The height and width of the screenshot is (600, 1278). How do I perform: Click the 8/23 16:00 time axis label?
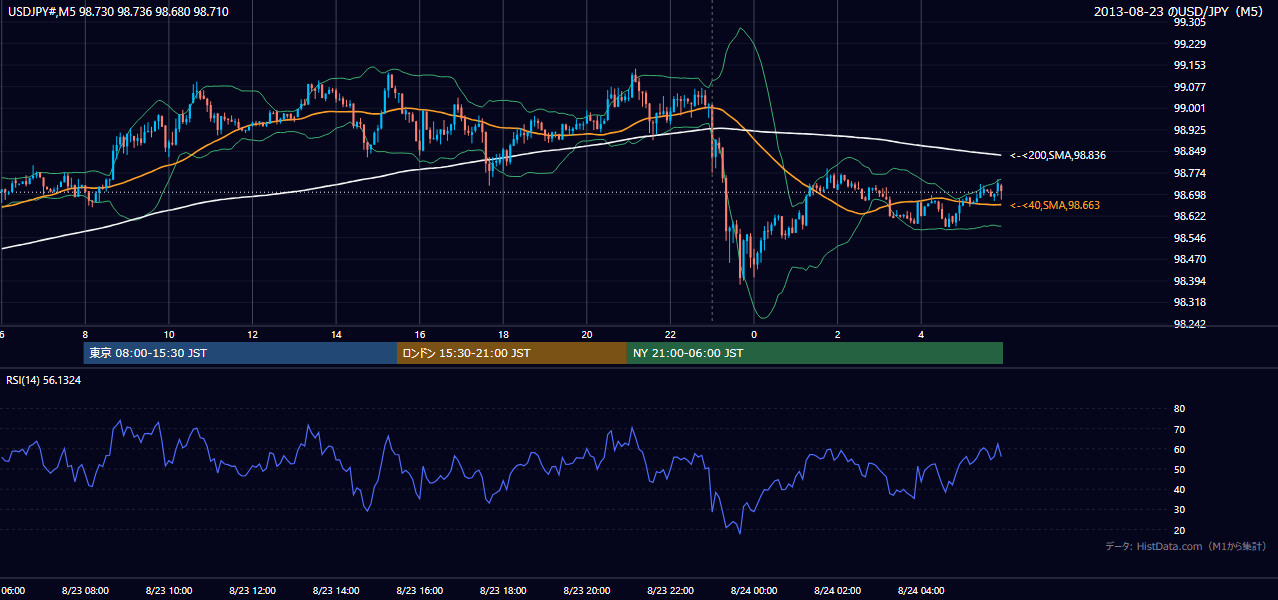419,590
